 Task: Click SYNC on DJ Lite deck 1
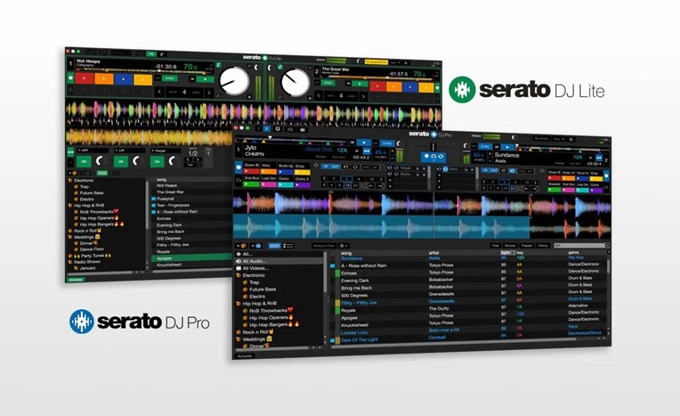(170, 79)
